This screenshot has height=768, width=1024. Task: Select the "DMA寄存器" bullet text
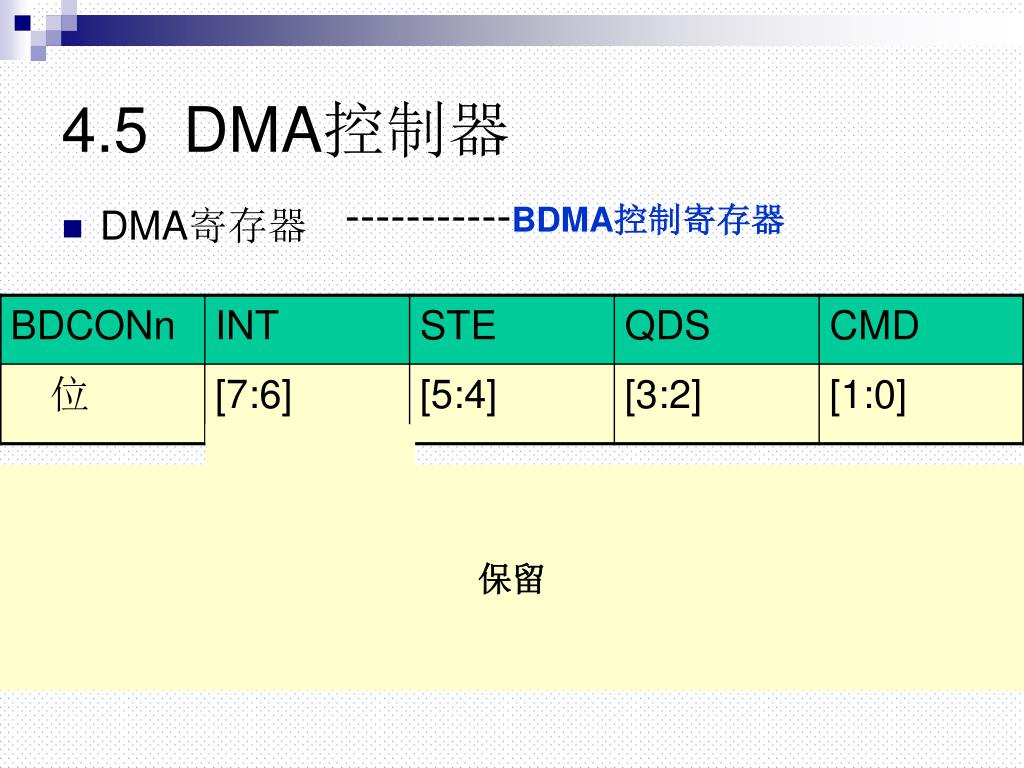tap(203, 227)
